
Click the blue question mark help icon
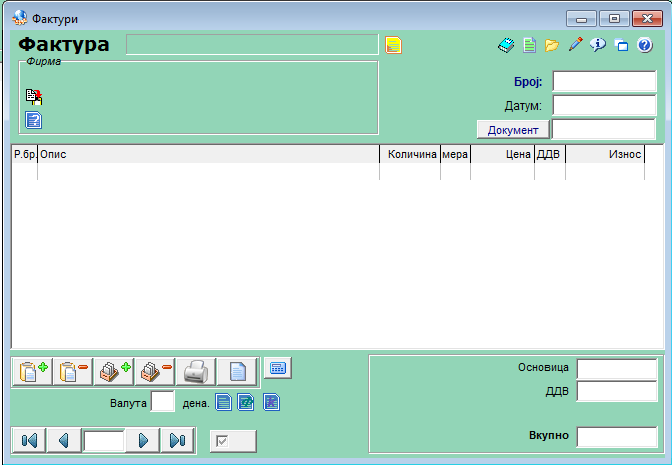click(645, 45)
